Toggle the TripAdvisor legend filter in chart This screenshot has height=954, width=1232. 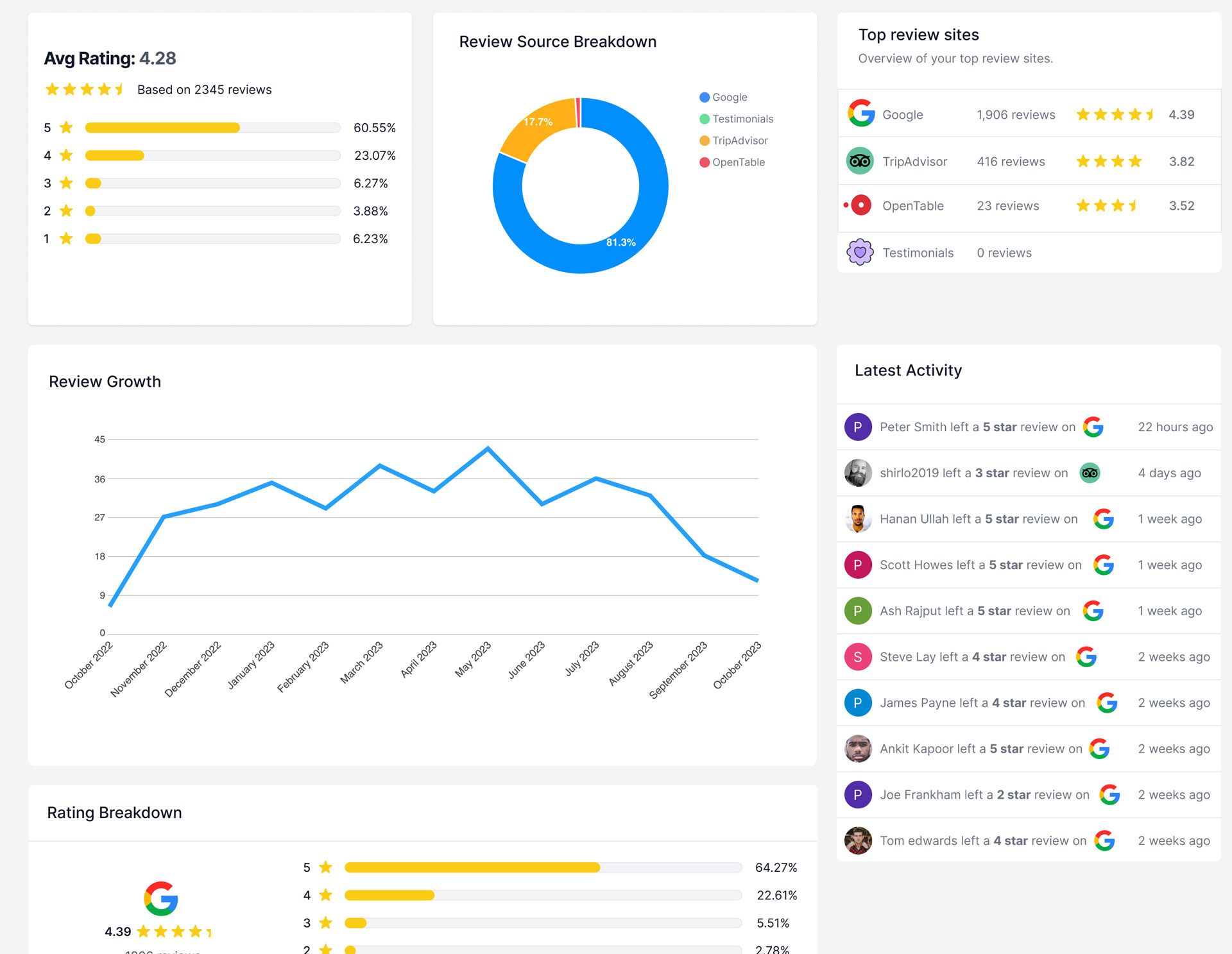point(736,140)
